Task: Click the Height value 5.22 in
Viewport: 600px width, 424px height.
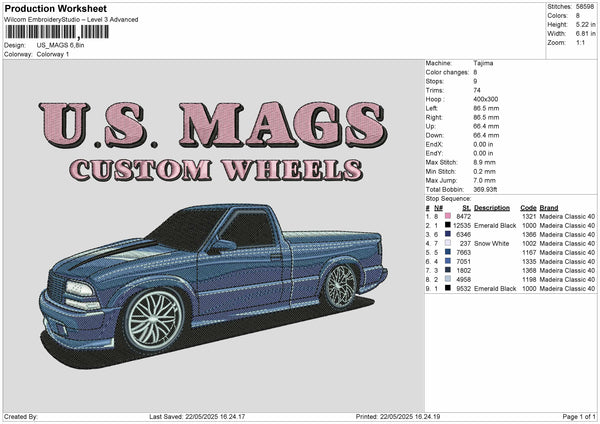Action: [585, 24]
